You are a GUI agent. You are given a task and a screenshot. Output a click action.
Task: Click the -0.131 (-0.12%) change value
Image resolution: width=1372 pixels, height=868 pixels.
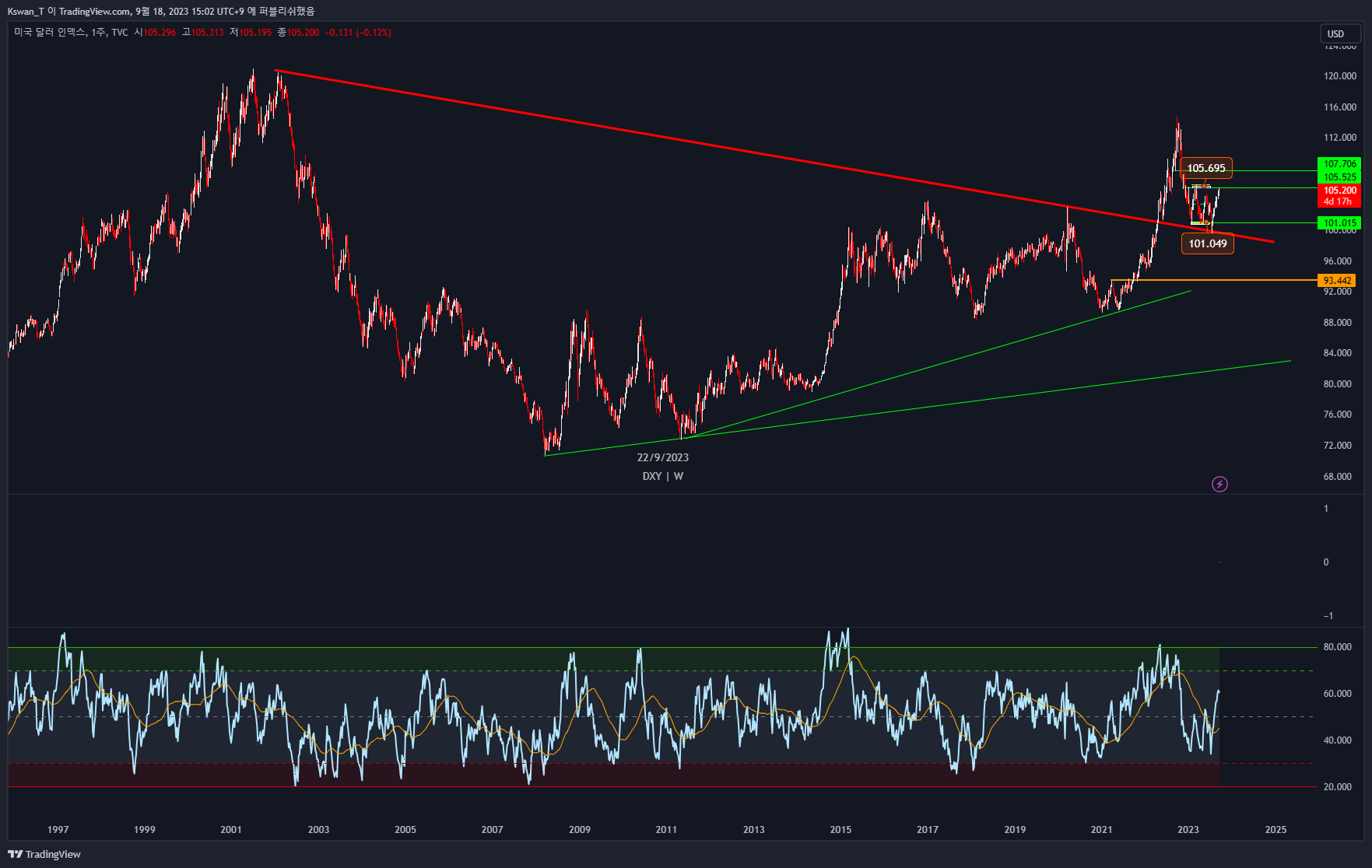(358, 33)
